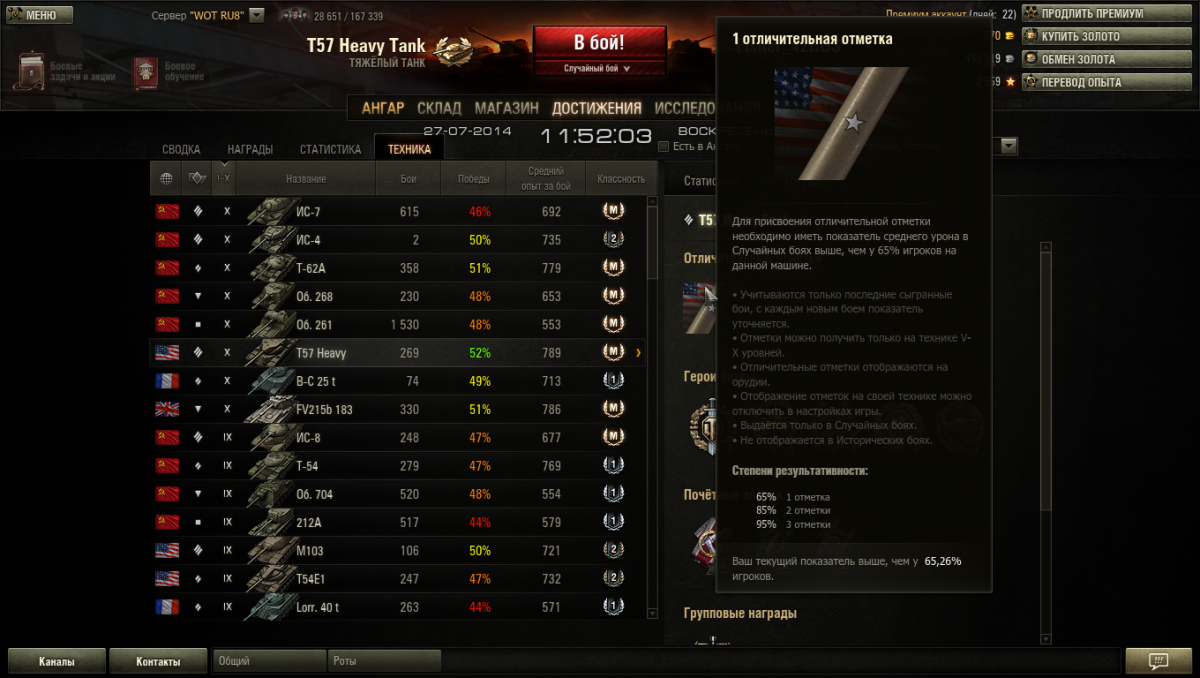Viewport: 1200px width, 678px height.
Task: Click the nation globe column header icon
Action: 166,179
